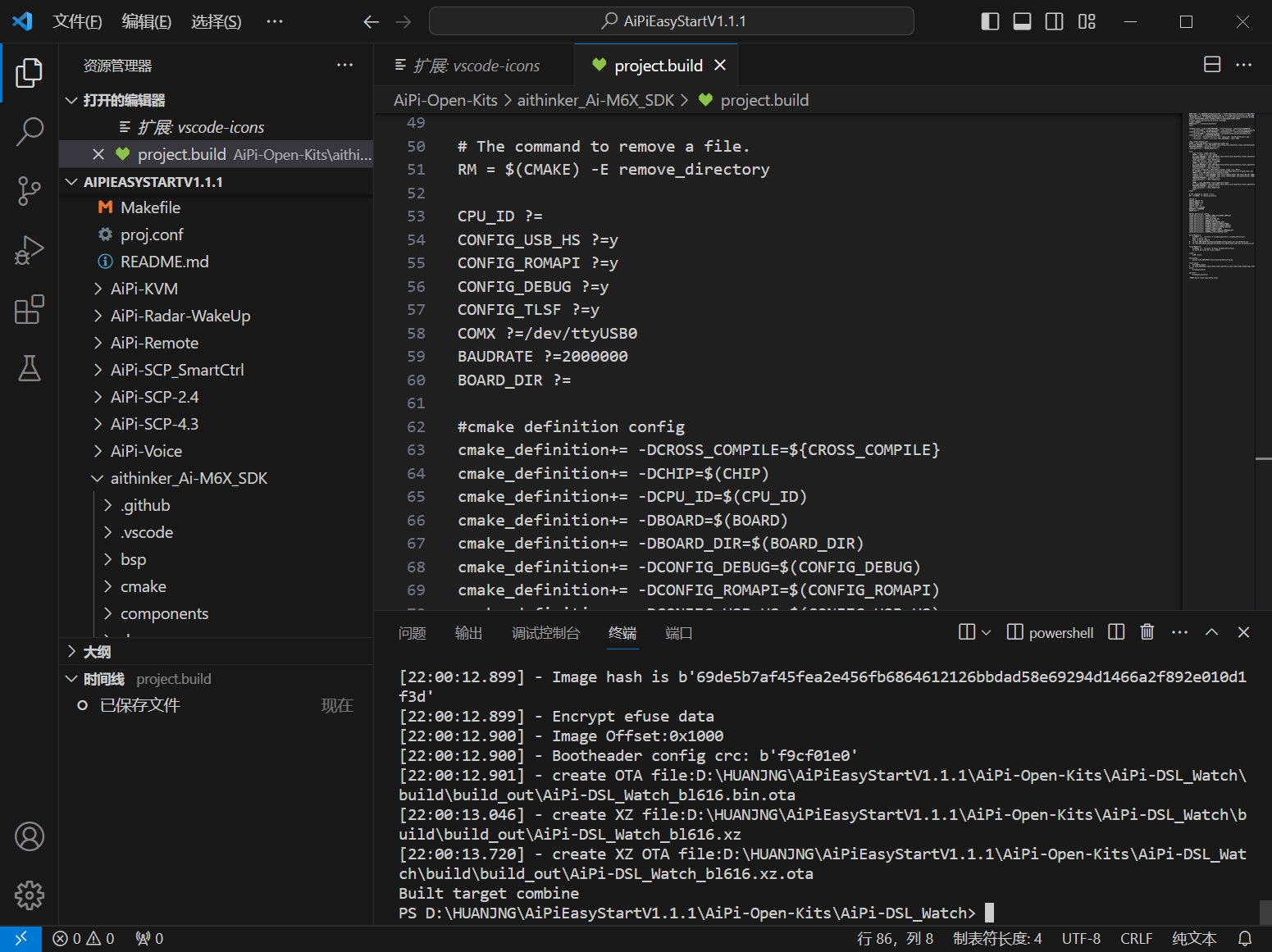Switch to the 调试控制台 panel tab

click(x=546, y=633)
